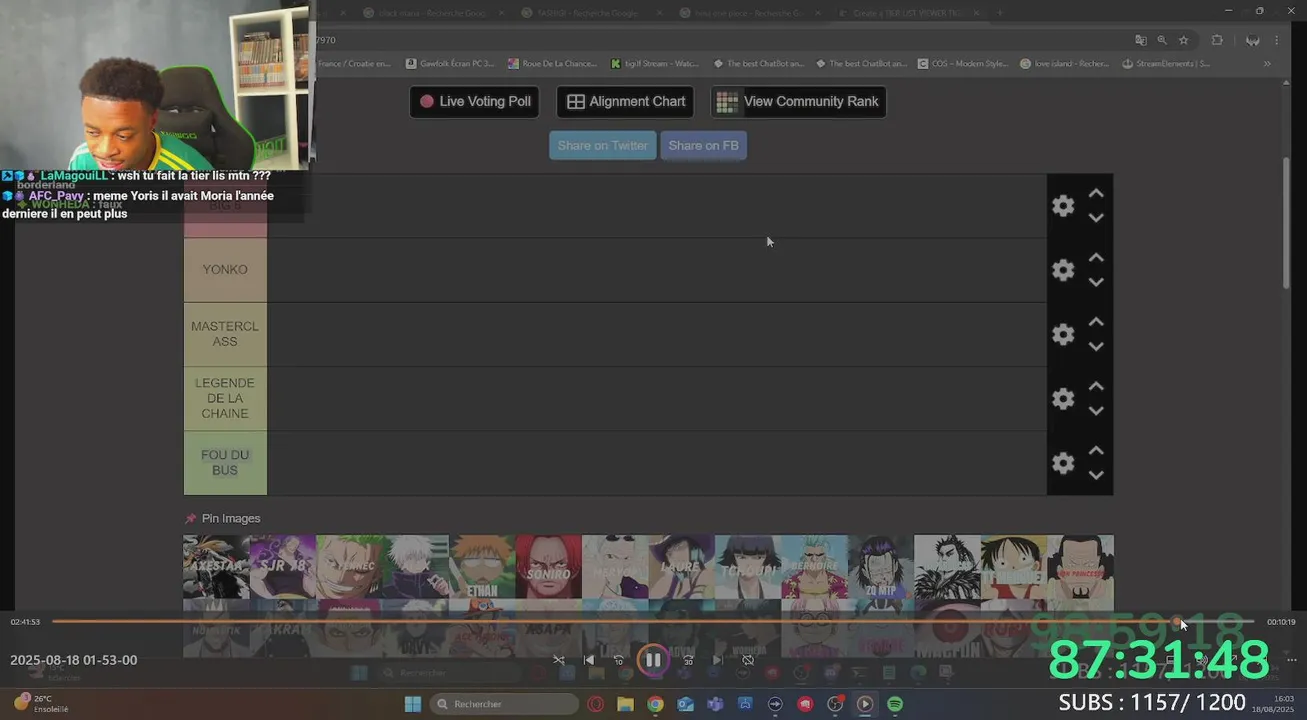Image resolution: width=1307 pixels, height=720 pixels.
Task: Pick the SONIRO character image
Action: [549, 567]
